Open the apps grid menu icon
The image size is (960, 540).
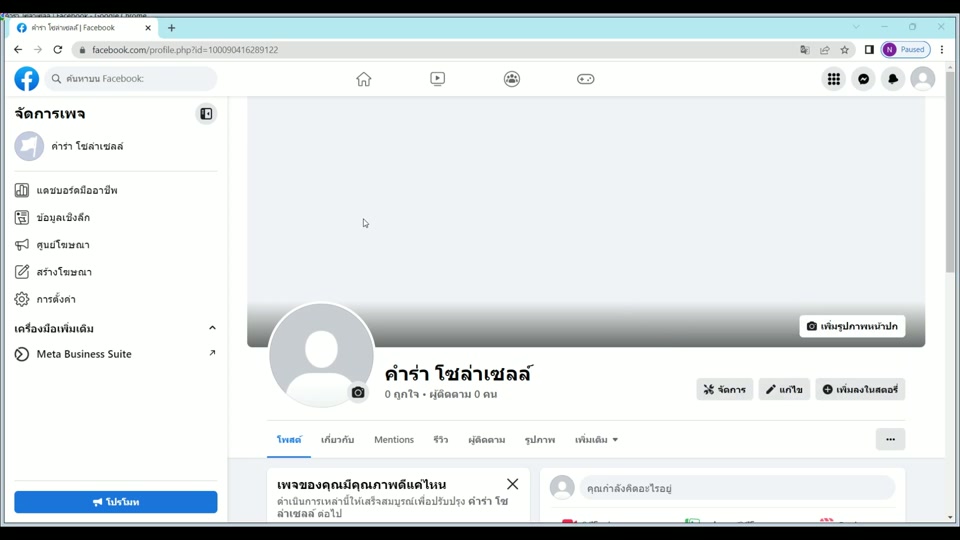coord(834,79)
